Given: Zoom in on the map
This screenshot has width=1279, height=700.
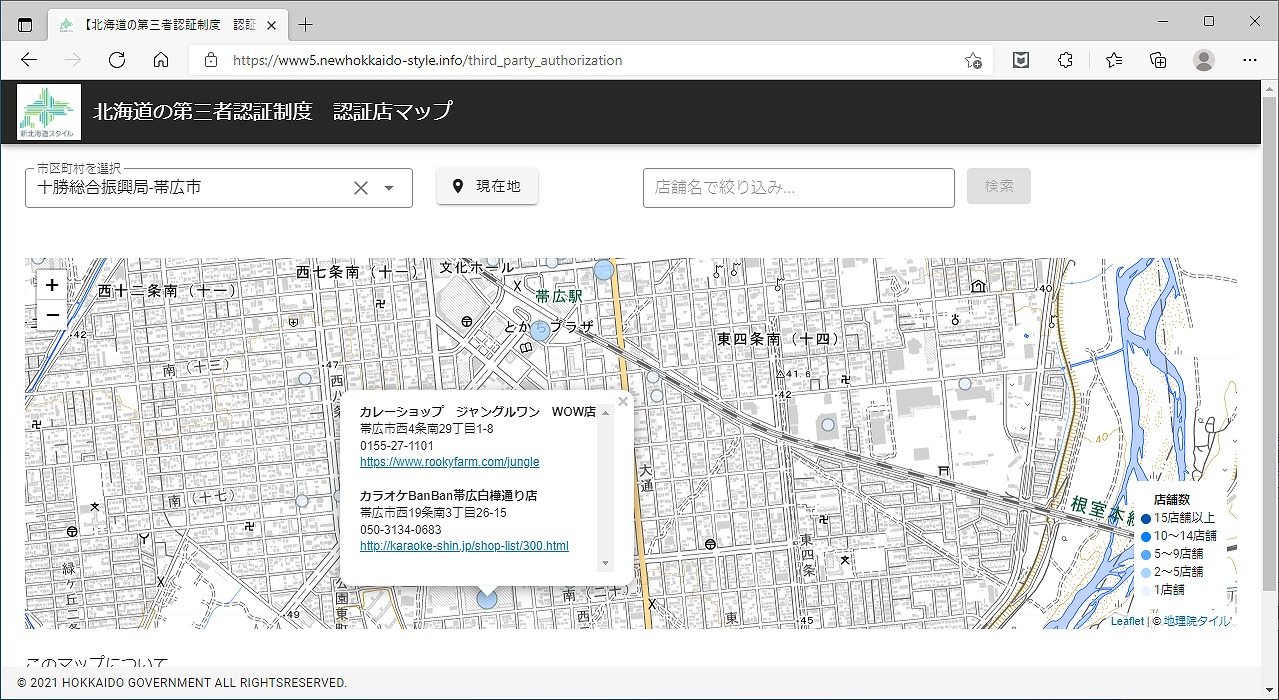Looking at the screenshot, I should (x=52, y=285).
